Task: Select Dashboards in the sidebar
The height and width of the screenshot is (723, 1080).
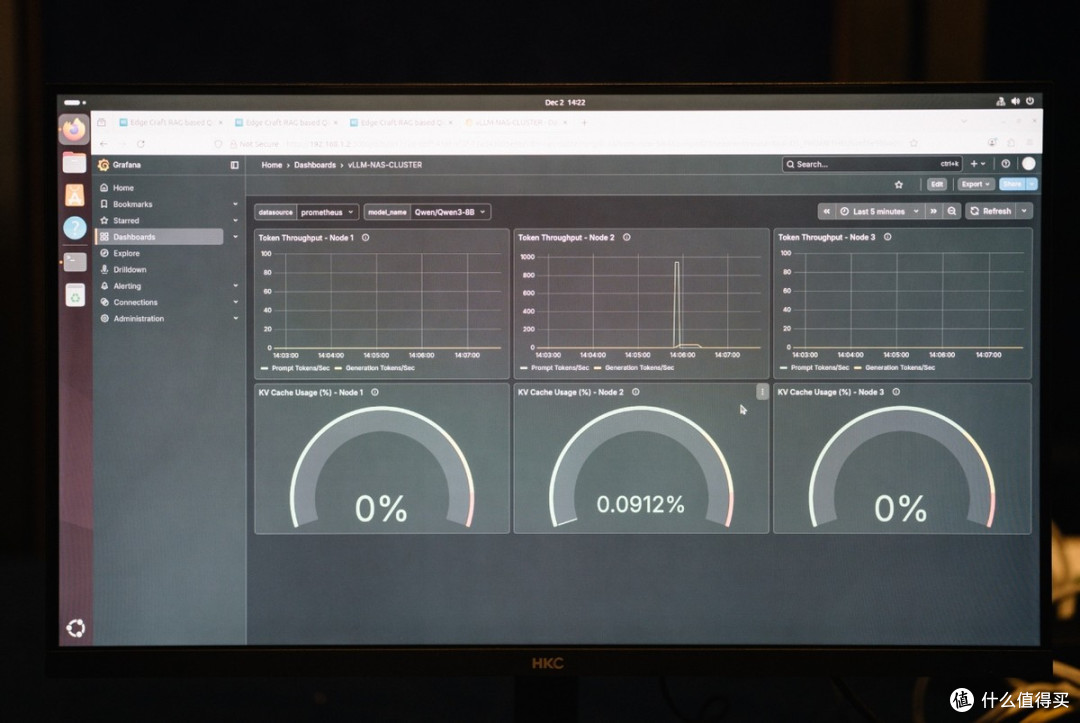Action: 160,237
